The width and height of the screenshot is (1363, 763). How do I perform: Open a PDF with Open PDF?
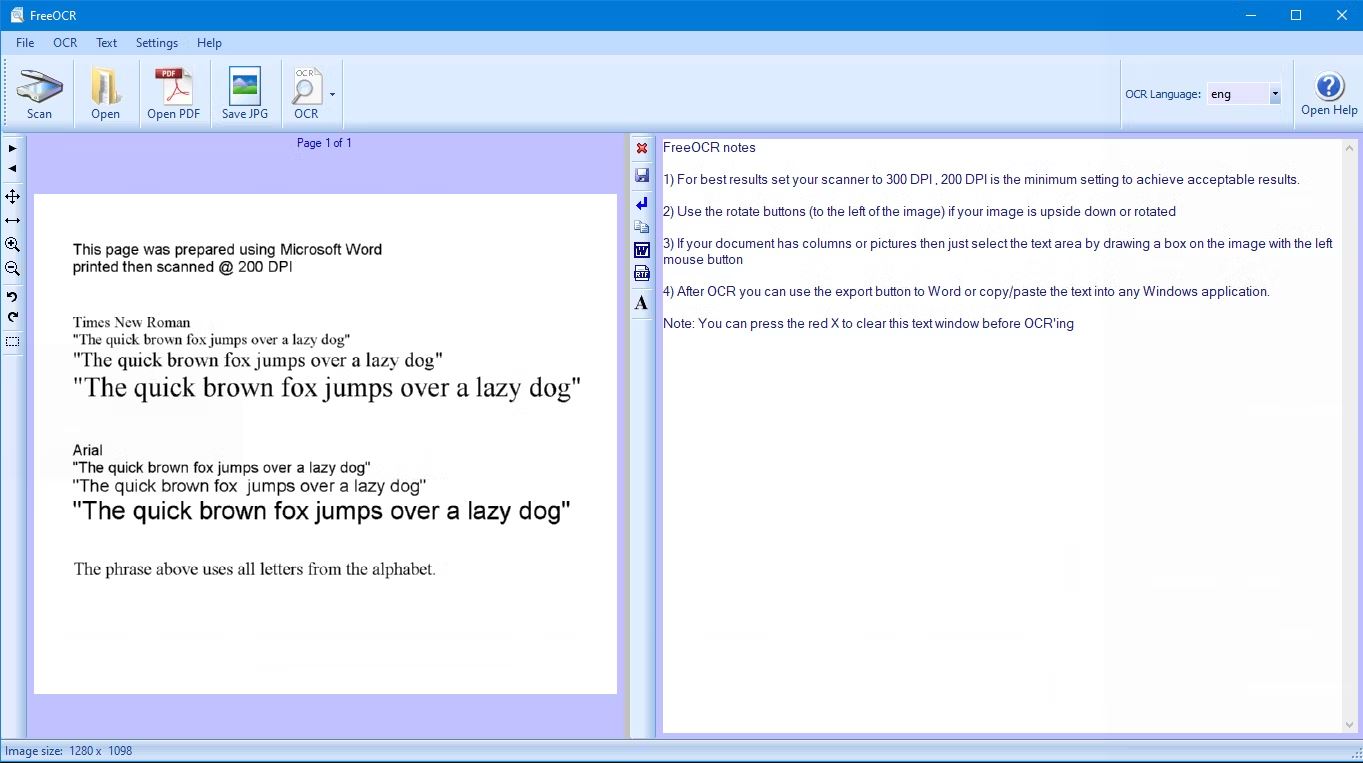pyautogui.click(x=174, y=94)
